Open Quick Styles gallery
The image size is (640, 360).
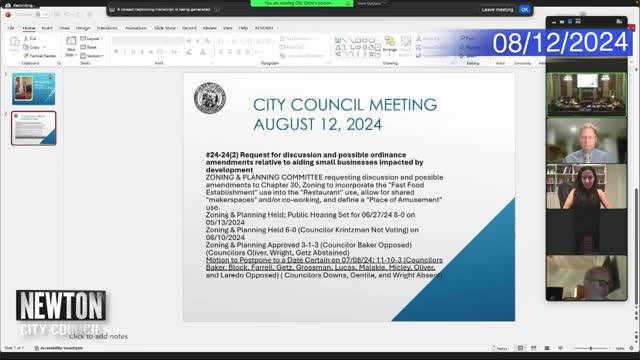pyautogui.click(x=405, y=46)
